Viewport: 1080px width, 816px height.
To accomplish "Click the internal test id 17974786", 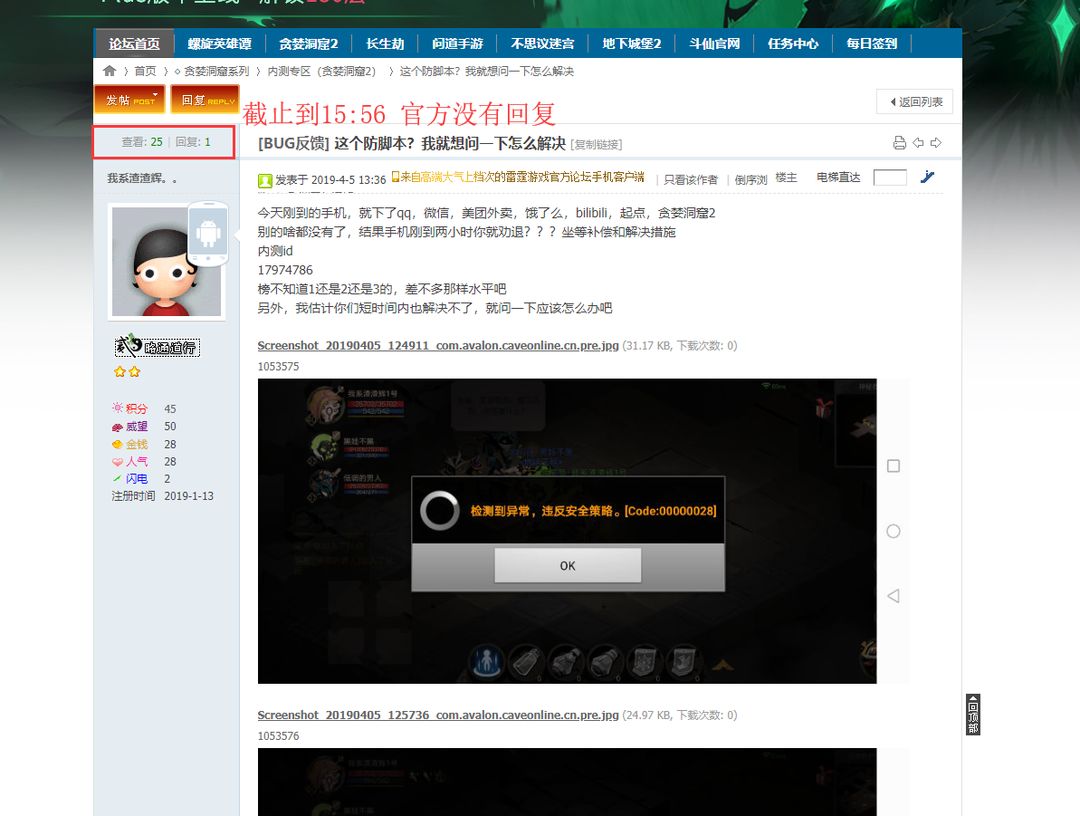I will pyautogui.click(x=285, y=270).
